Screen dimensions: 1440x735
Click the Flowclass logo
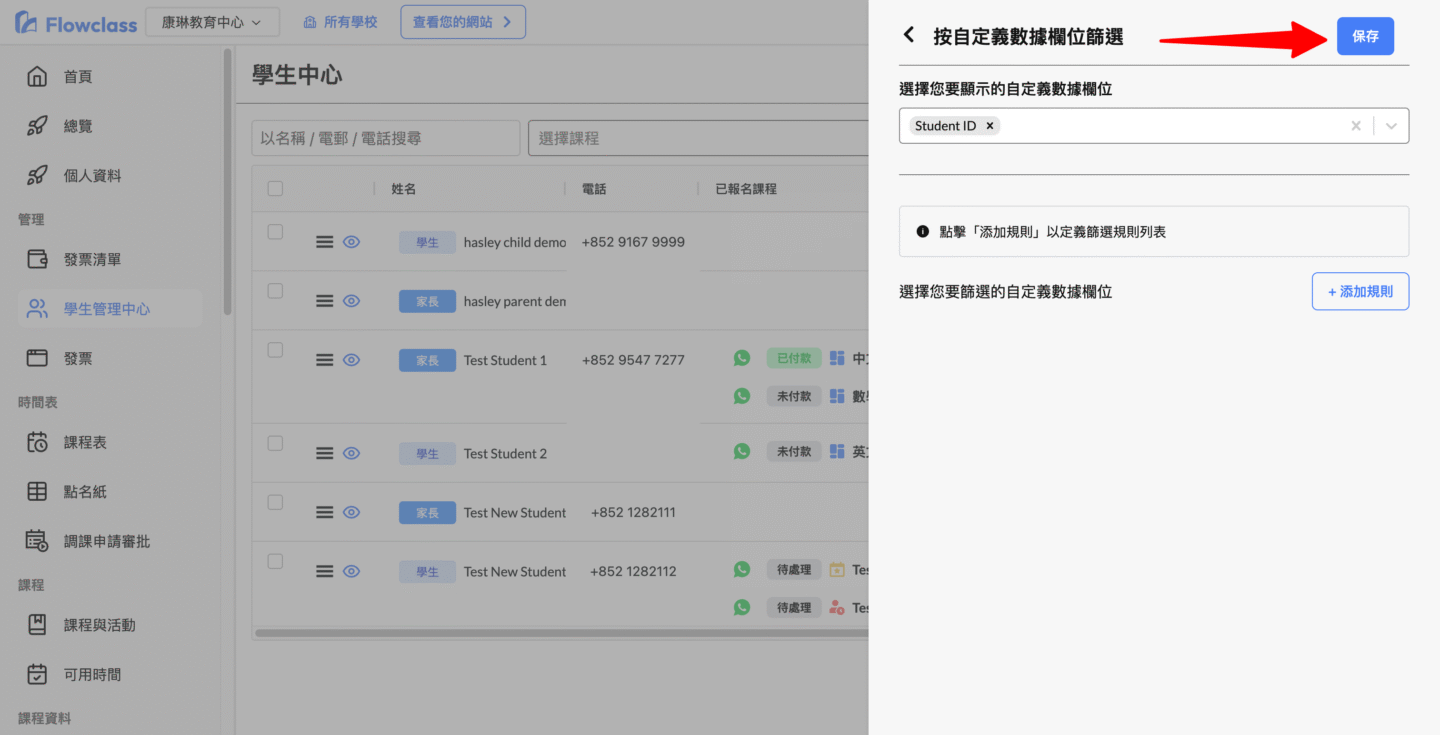coord(76,22)
